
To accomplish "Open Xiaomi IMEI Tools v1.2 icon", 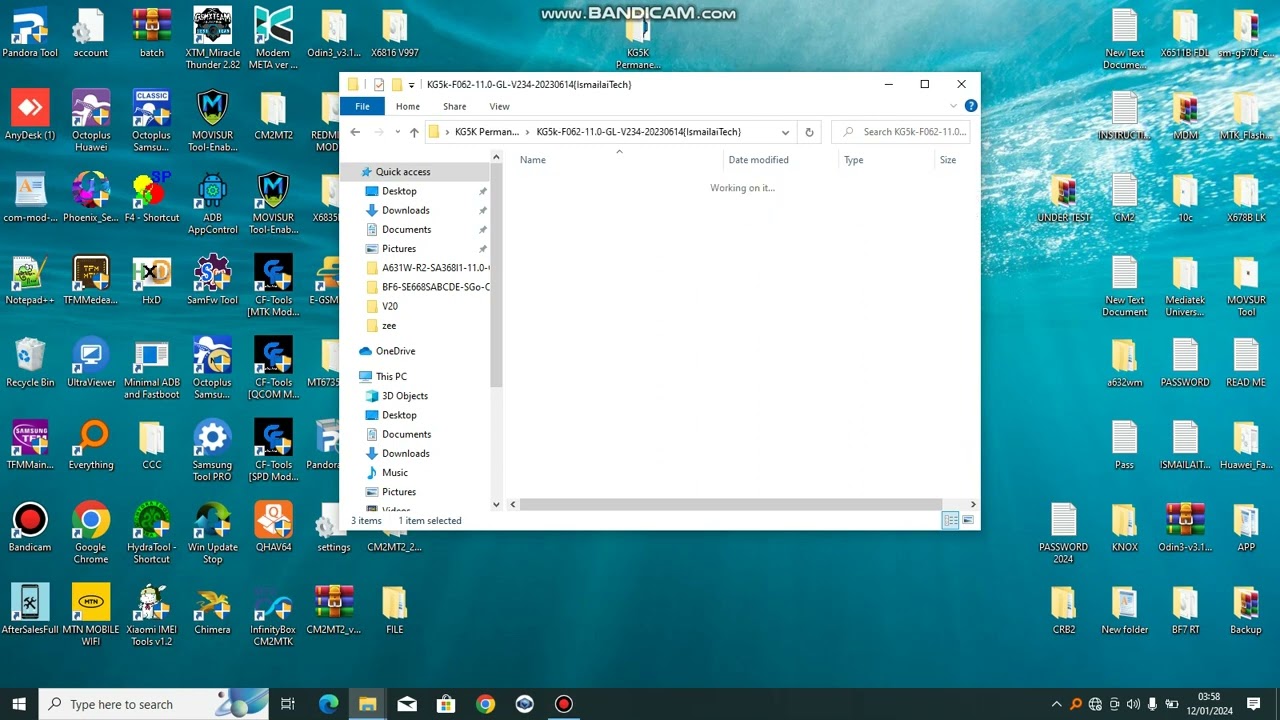I will (151, 614).
